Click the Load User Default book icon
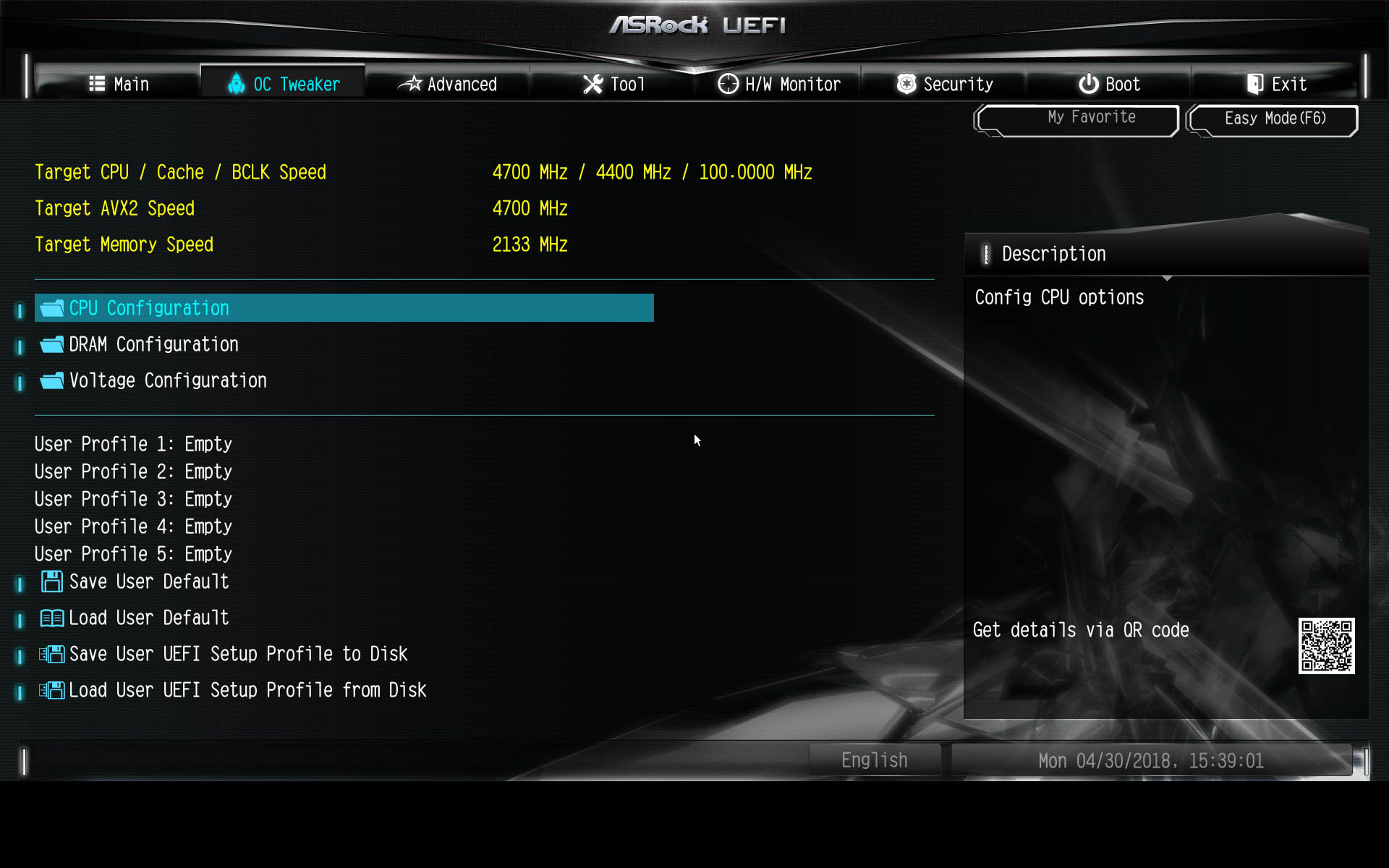 tap(51, 618)
